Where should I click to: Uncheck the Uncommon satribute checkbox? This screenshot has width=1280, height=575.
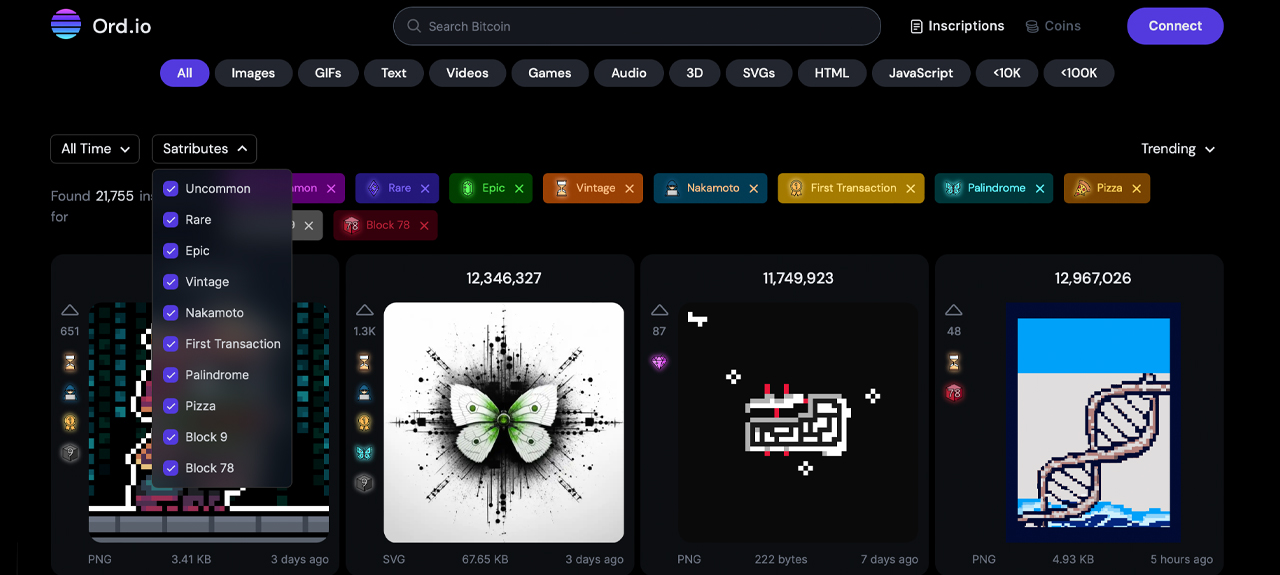(x=171, y=189)
